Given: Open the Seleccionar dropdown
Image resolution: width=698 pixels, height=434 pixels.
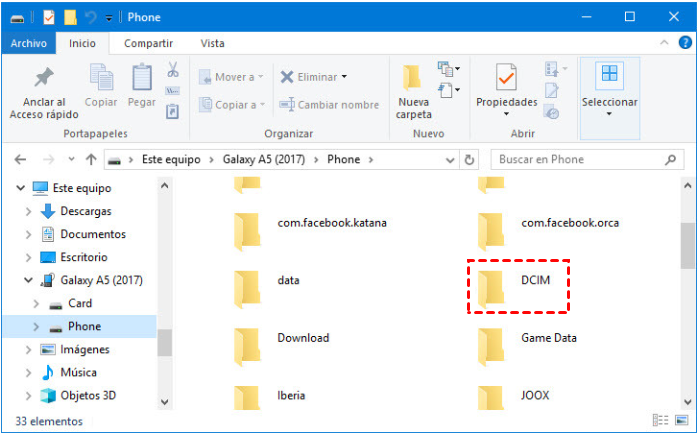Looking at the screenshot, I should [609, 90].
